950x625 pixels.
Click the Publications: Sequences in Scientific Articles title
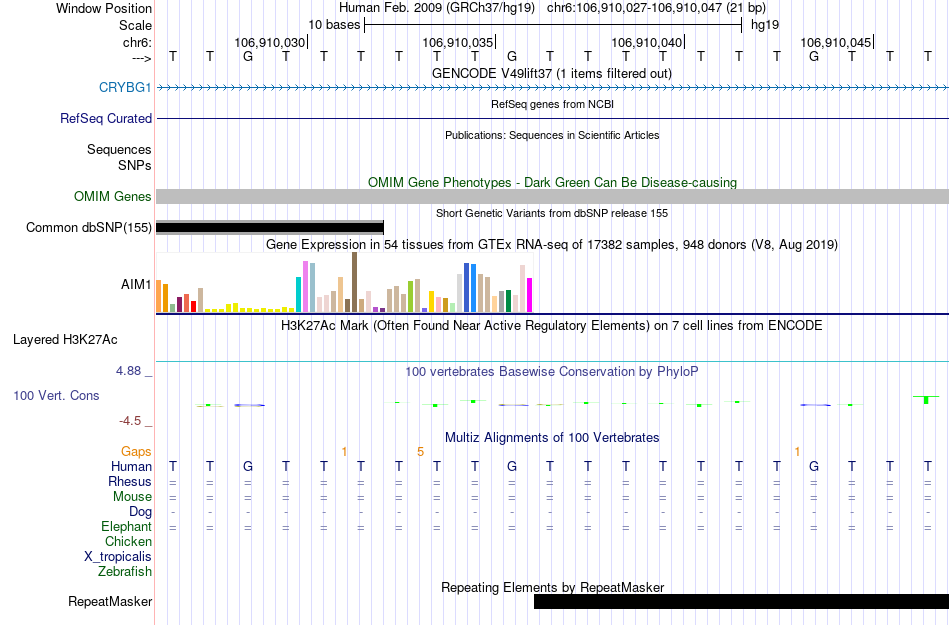click(552, 135)
